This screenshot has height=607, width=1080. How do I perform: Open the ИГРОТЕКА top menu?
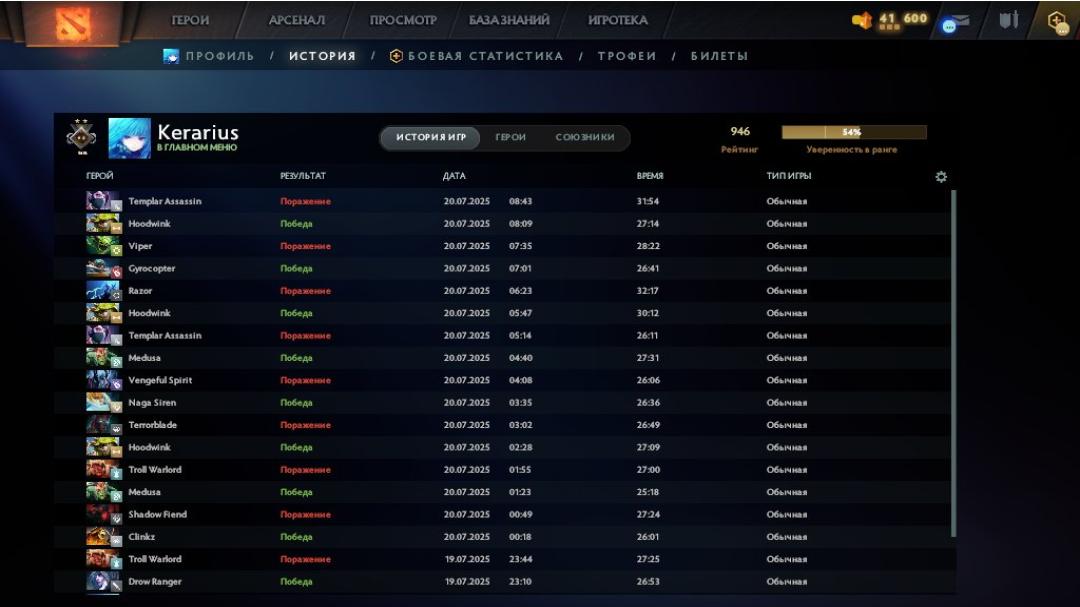click(x=617, y=20)
